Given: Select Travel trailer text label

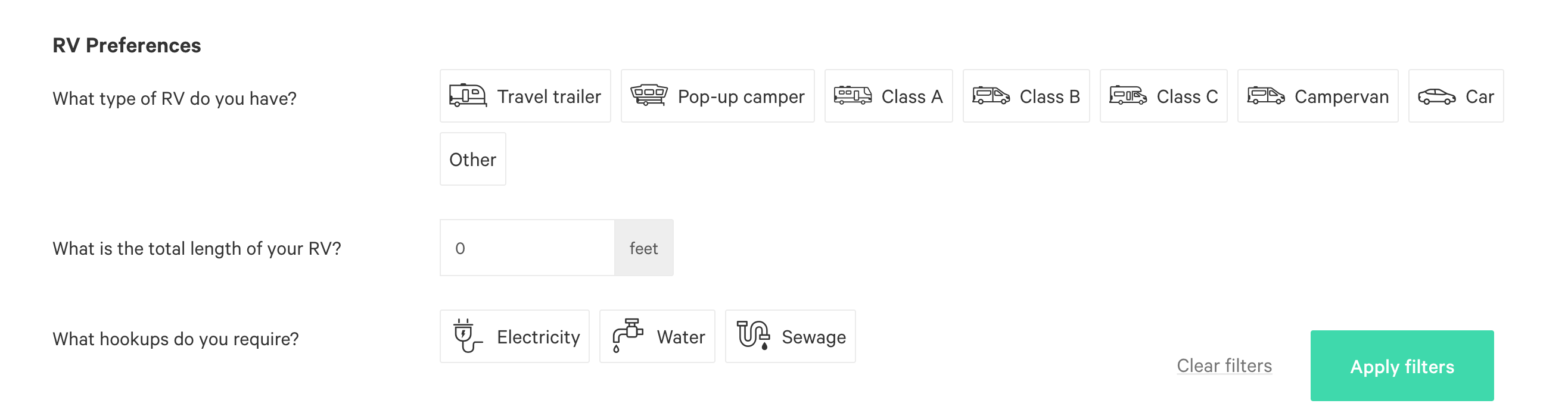Looking at the screenshot, I should [x=549, y=96].
